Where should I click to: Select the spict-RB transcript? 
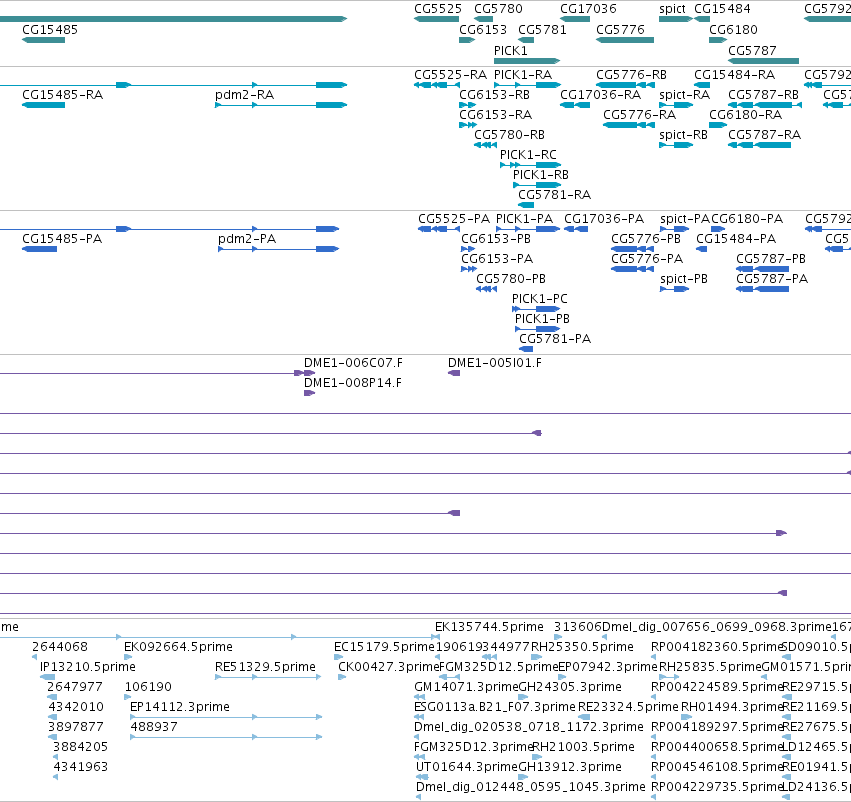tap(676, 145)
